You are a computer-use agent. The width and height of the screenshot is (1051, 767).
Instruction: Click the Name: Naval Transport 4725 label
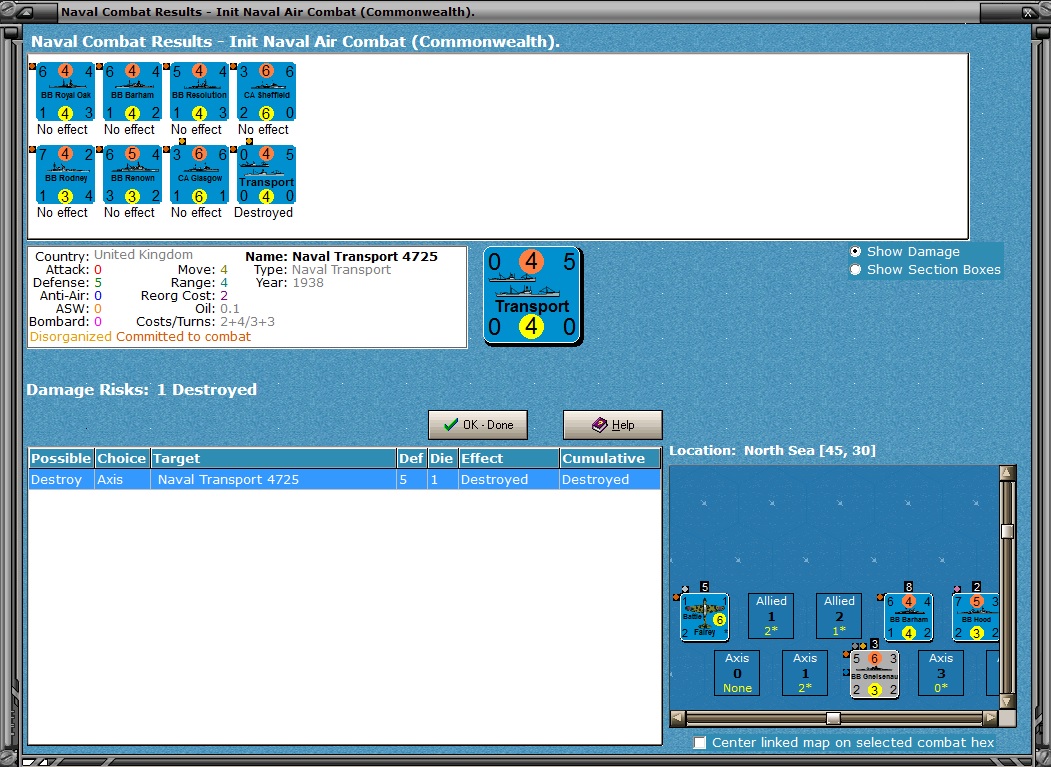(x=341, y=256)
